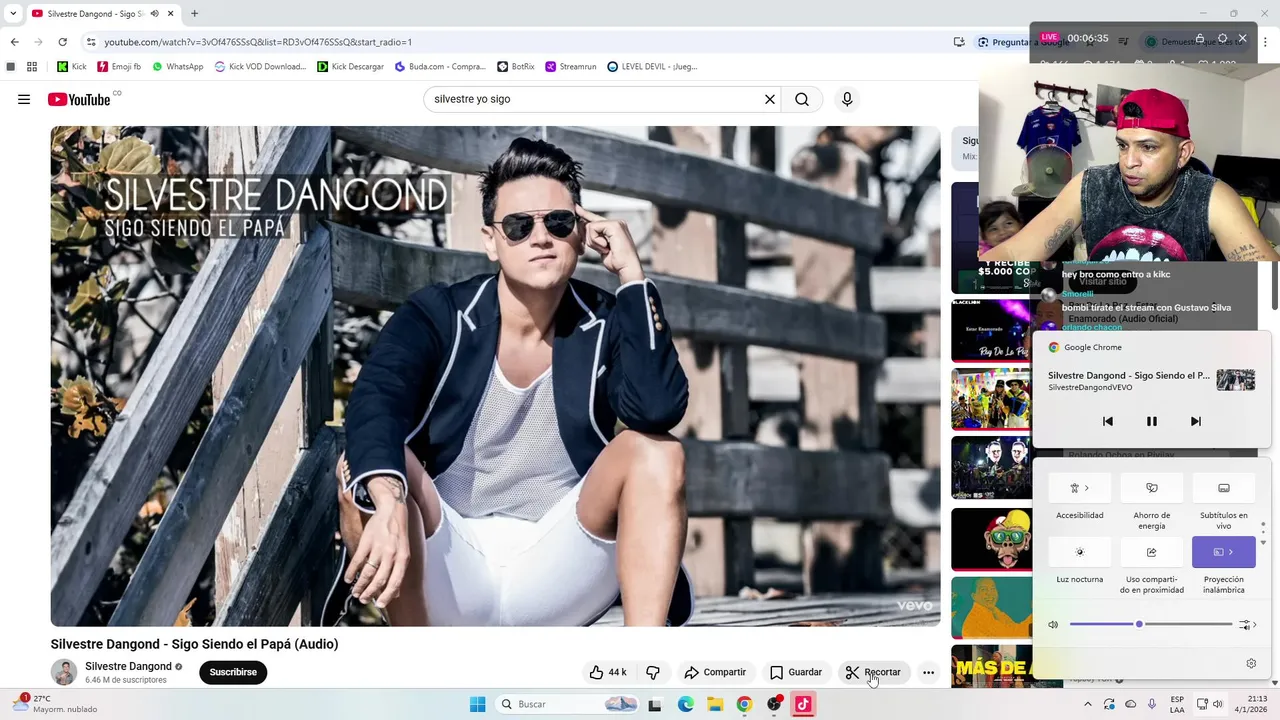The height and width of the screenshot is (720, 1280).
Task: Open weather widget showing 27°C
Action: click(x=55, y=704)
